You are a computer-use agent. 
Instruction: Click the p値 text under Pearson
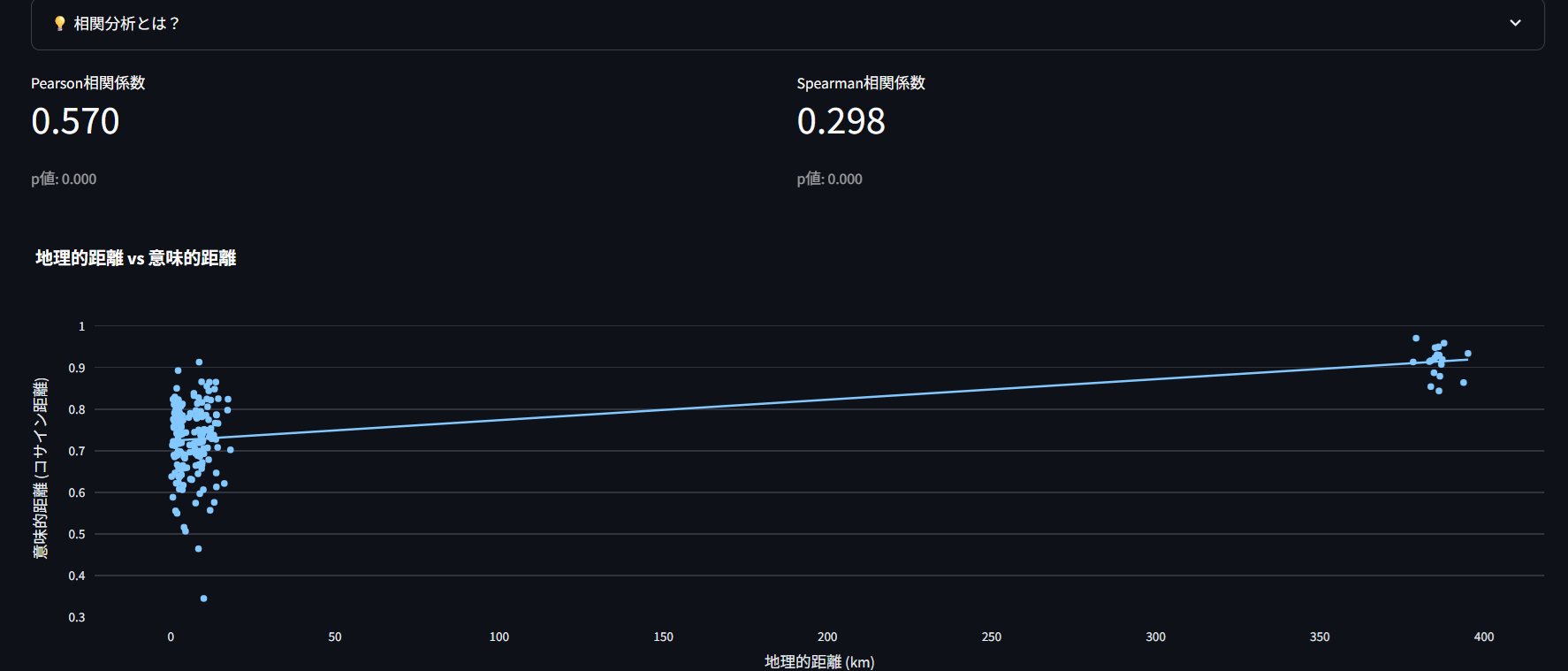[x=64, y=179]
